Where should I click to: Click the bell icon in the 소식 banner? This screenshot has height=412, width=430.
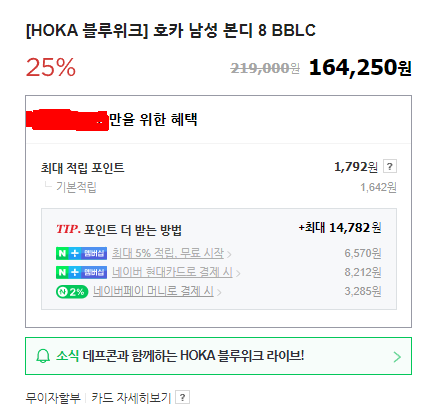click(43, 356)
